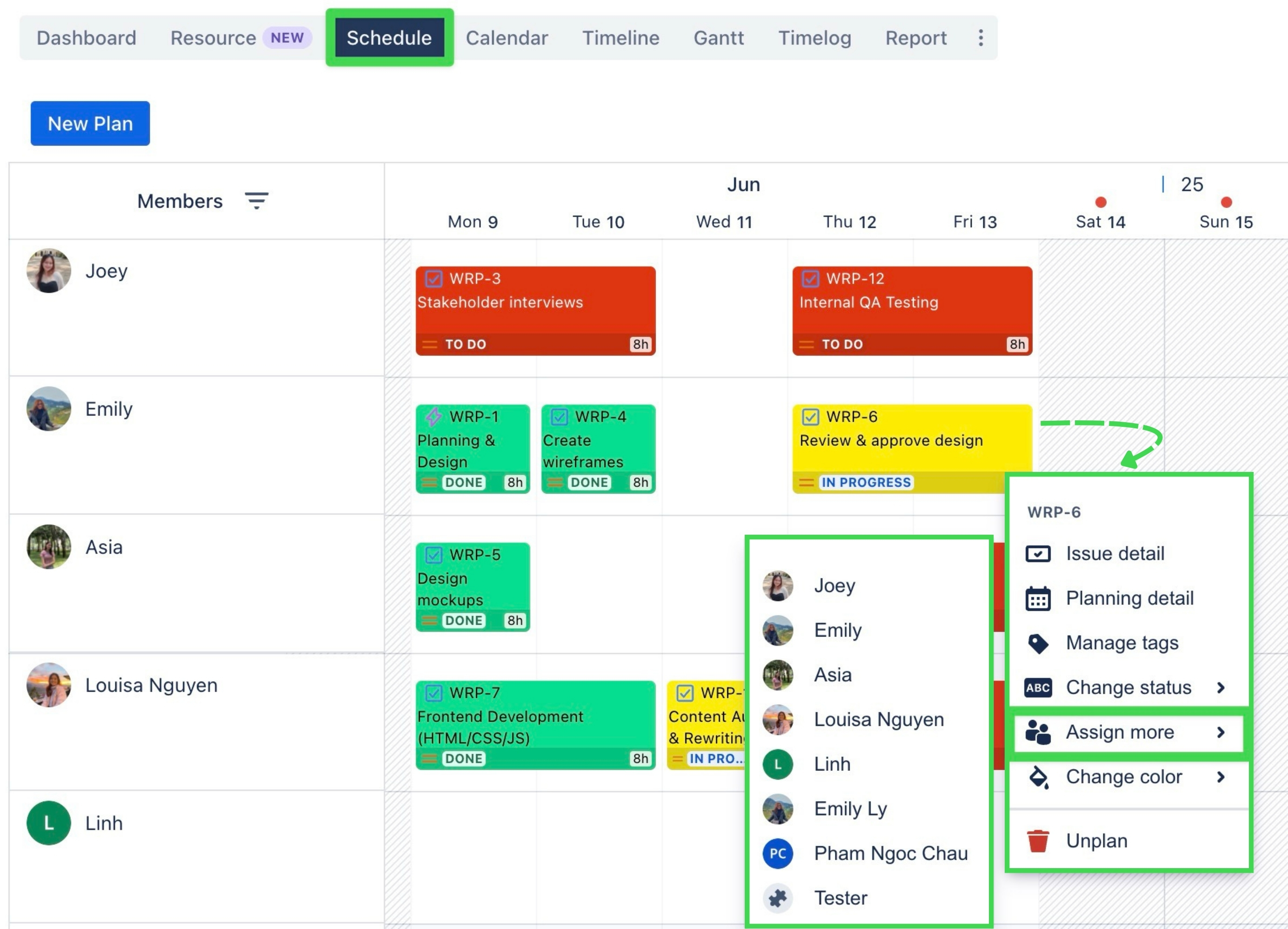Open the Members filter icon
Viewport: 1288px width, 929px height.
[x=257, y=200]
